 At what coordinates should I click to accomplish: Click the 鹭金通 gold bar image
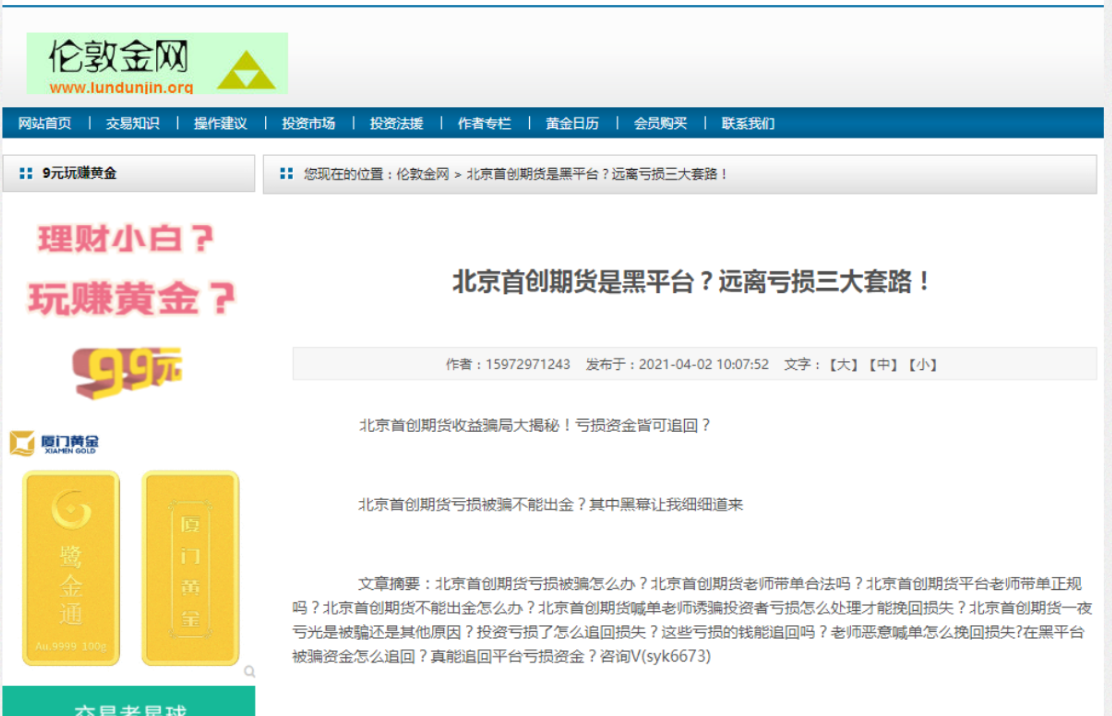tap(71, 568)
